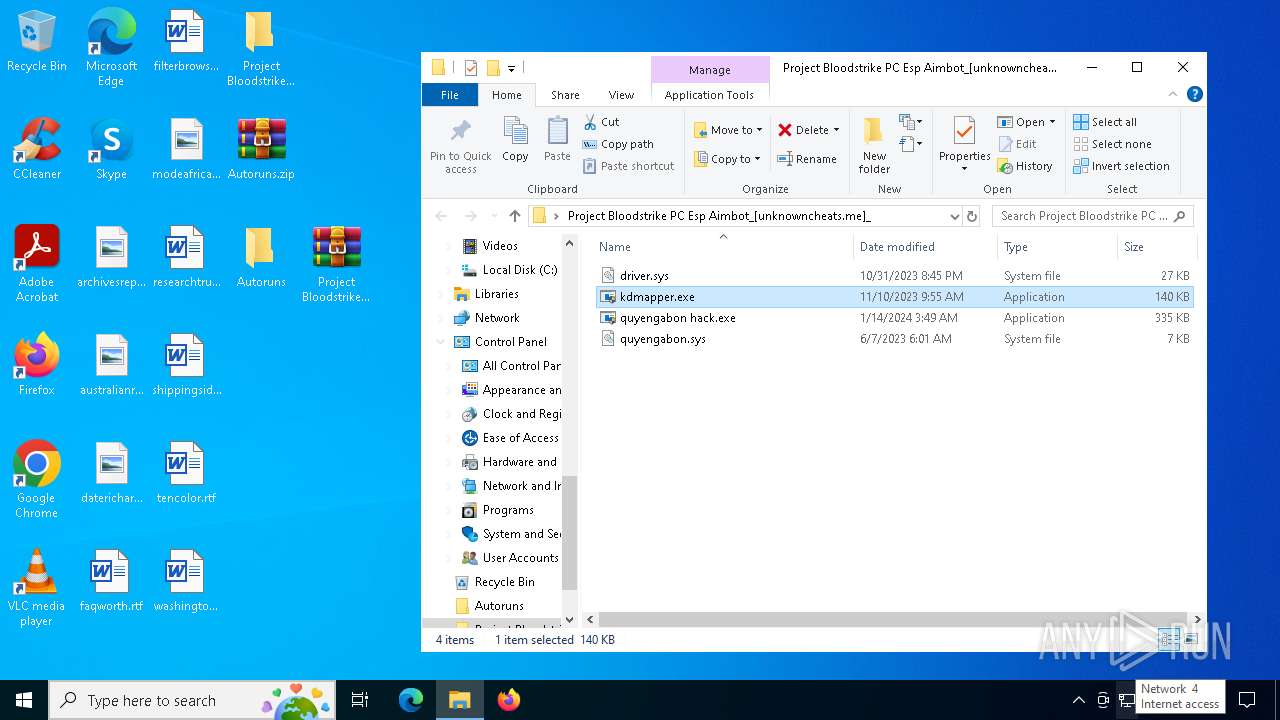The height and width of the screenshot is (720, 1280).
Task: Select Videos in navigation pane
Action: click(x=499, y=246)
